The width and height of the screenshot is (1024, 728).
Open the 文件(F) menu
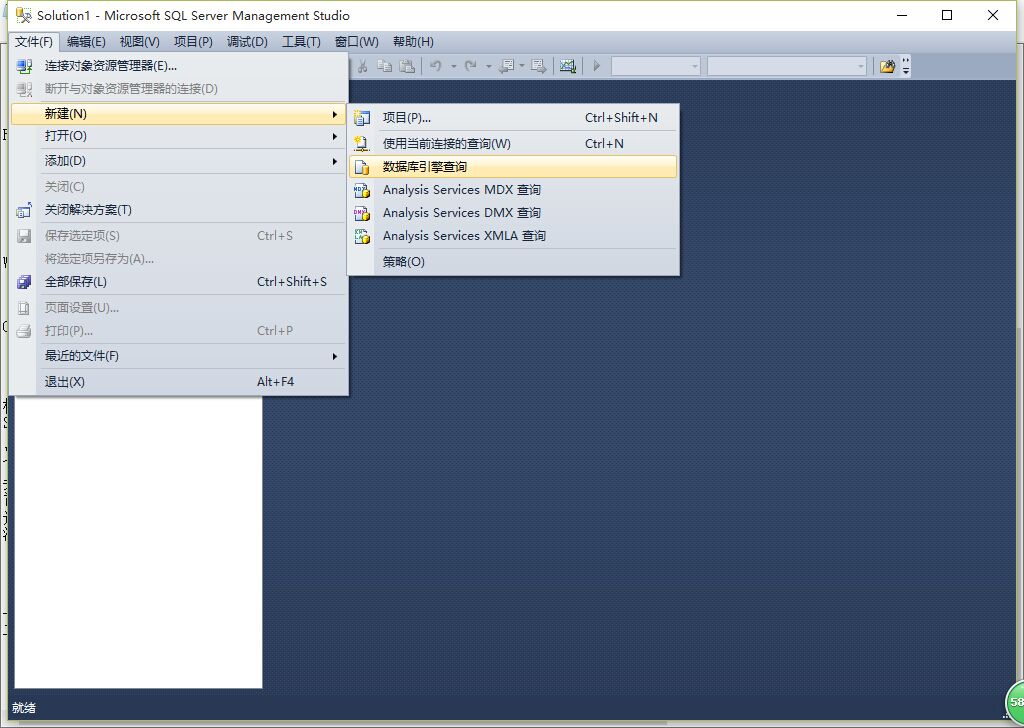point(34,42)
